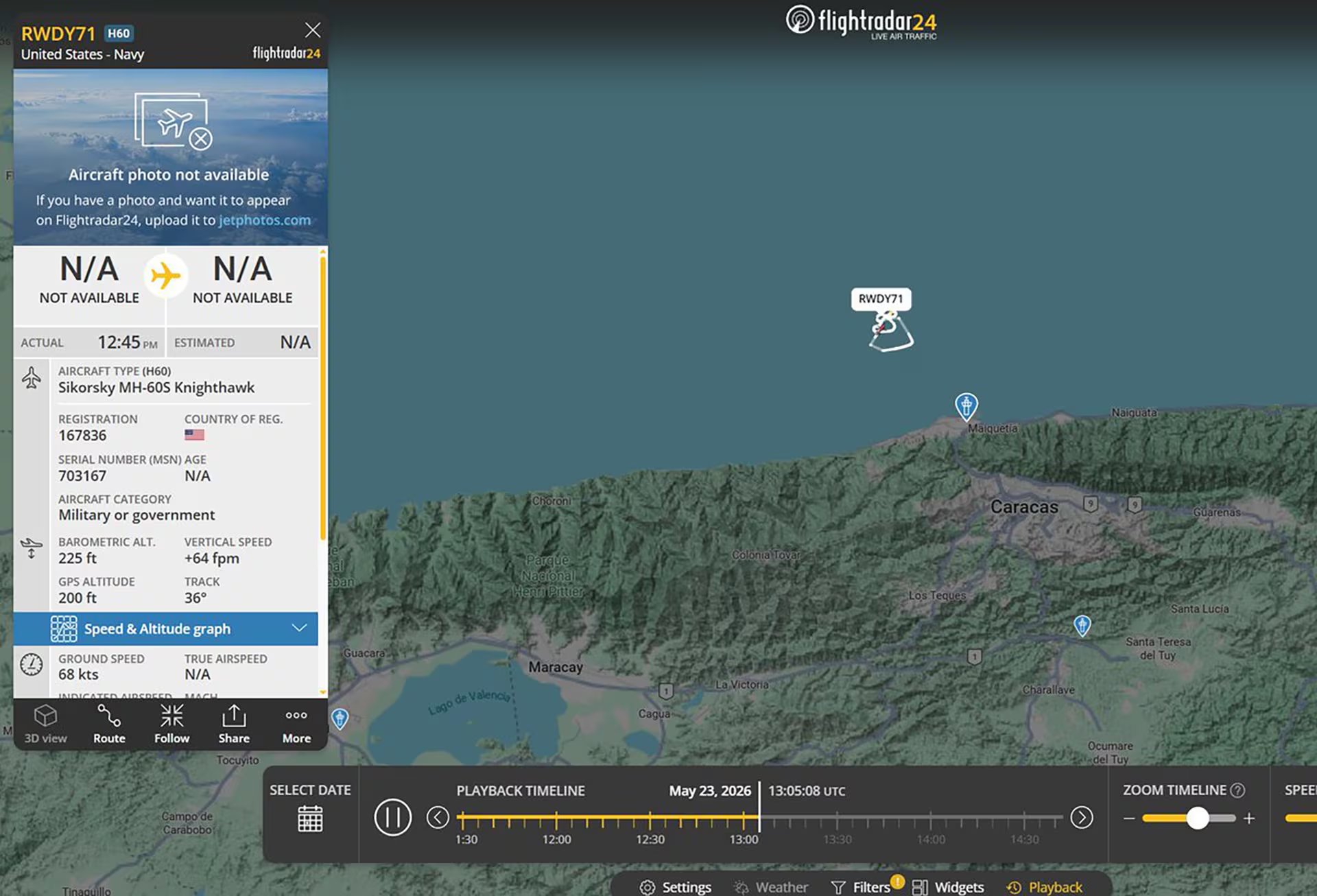Click the RWDY71 callsign heading
The width and height of the screenshot is (1317, 896).
pyautogui.click(x=58, y=34)
